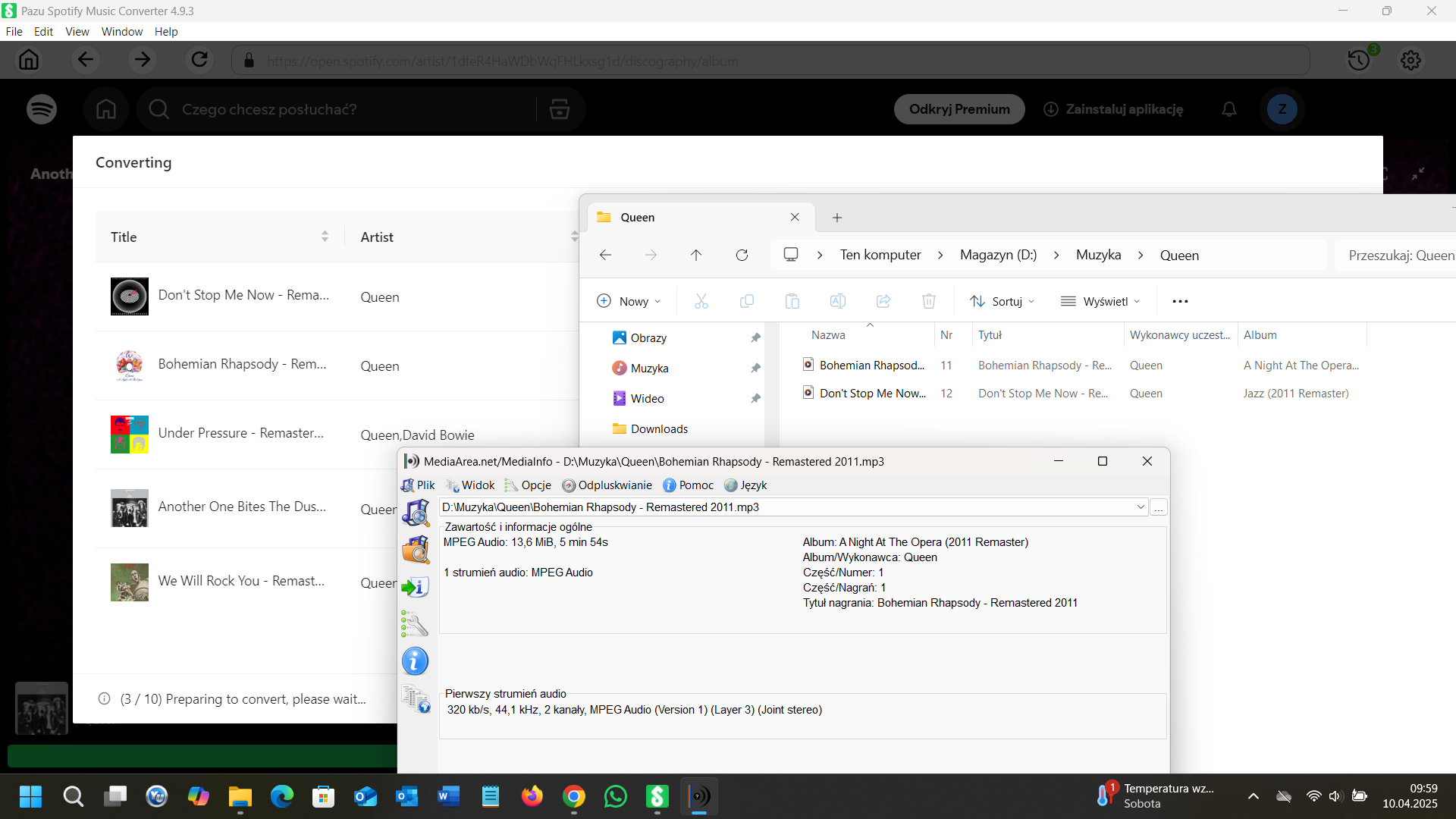Open the Edit menu in Pazu

pyautogui.click(x=43, y=31)
